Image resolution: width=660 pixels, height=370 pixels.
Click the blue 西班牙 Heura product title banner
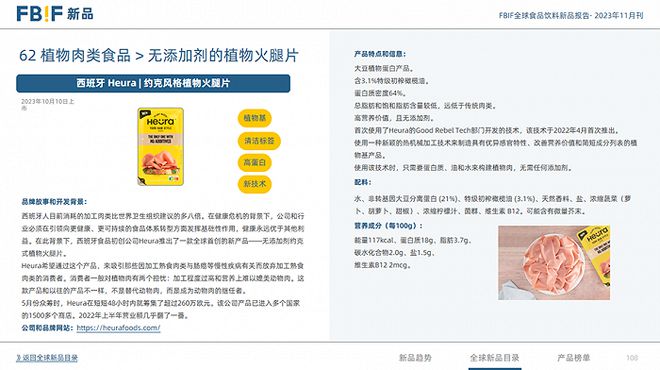click(153, 83)
